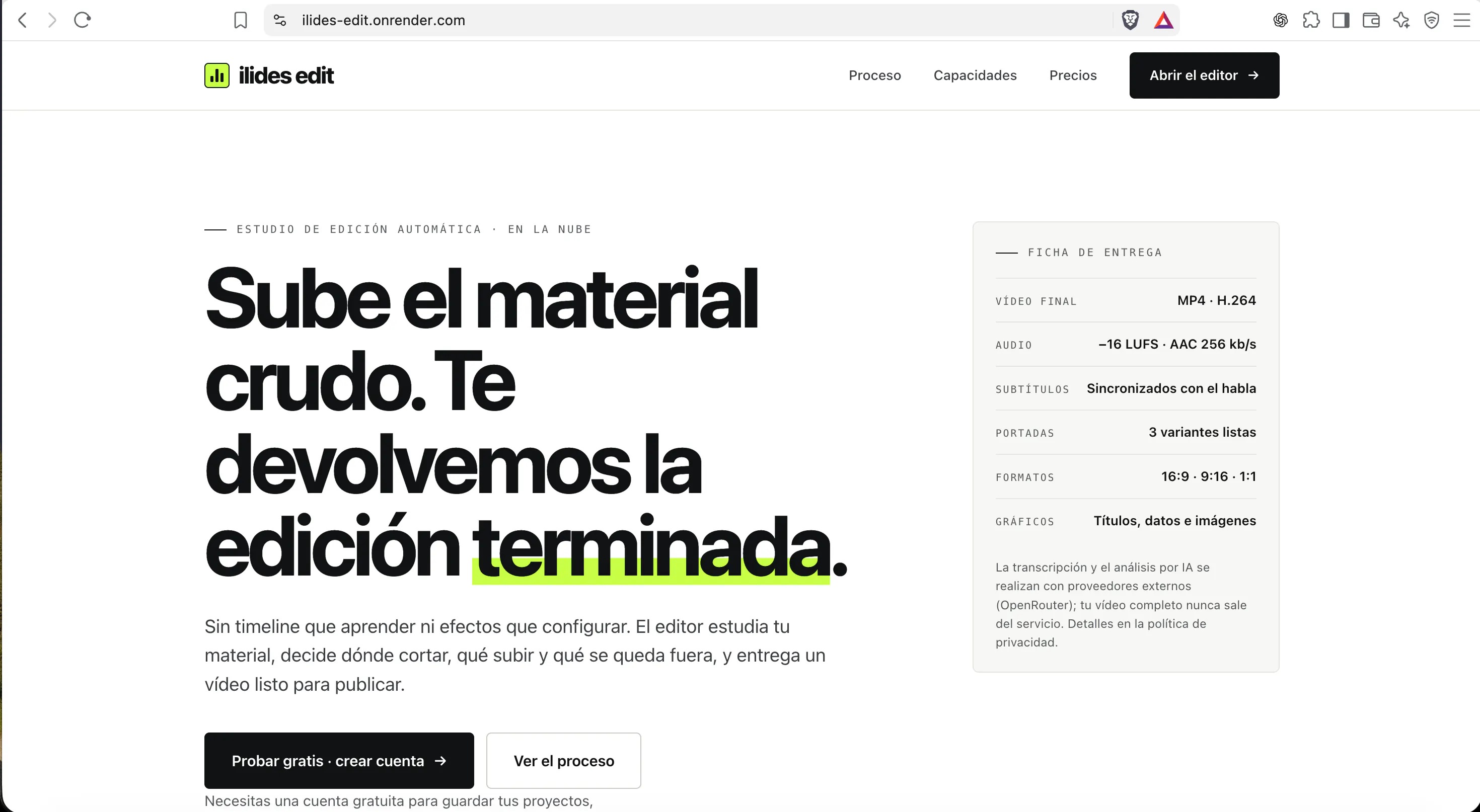Image resolution: width=1480 pixels, height=812 pixels.
Task: Go to the Capacidades nav item
Action: tap(975, 75)
